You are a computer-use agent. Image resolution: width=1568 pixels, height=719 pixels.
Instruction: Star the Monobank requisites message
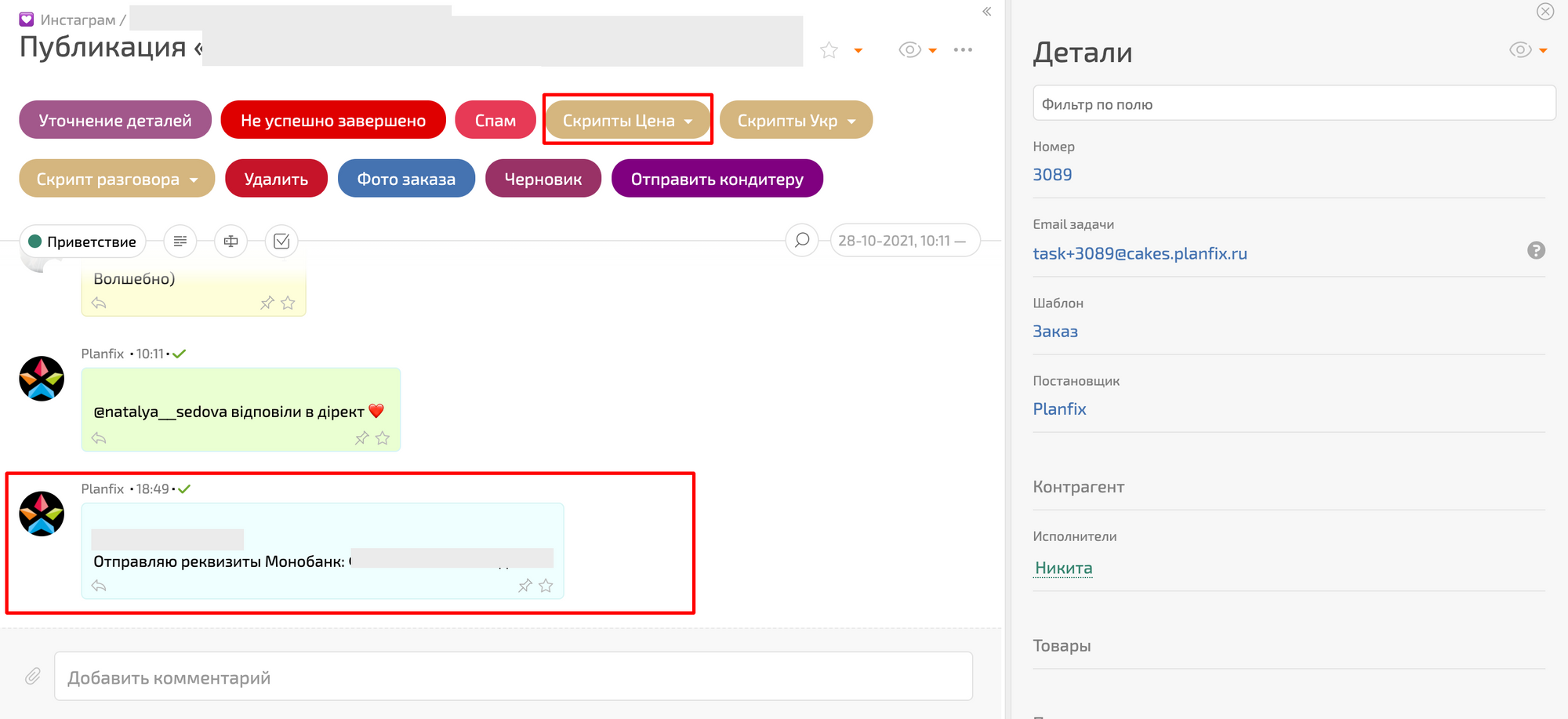[546, 586]
